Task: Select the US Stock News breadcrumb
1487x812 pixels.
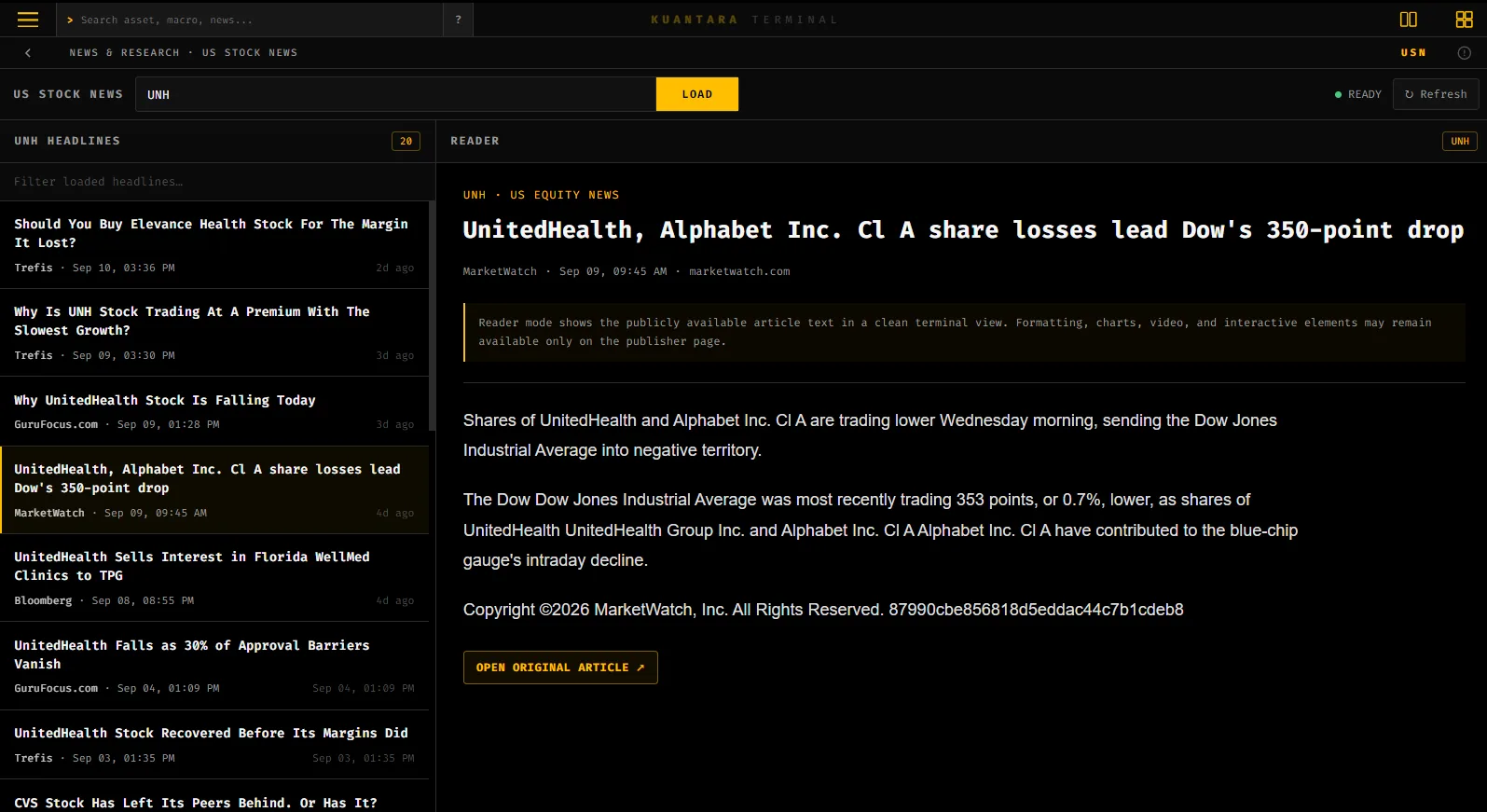Action: pos(250,53)
